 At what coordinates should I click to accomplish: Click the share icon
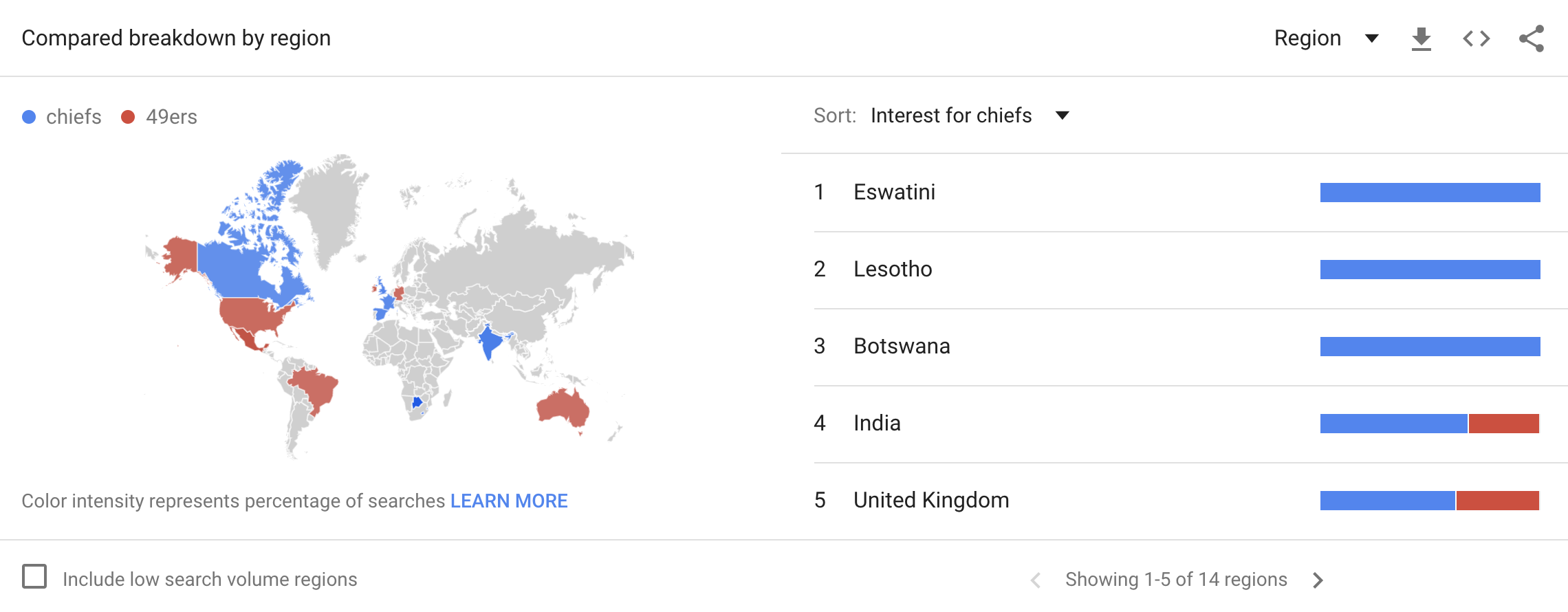point(1532,39)
